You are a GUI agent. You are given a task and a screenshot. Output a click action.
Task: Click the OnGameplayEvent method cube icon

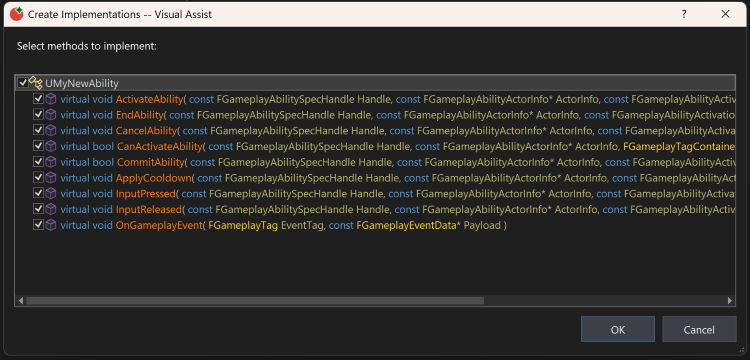[51, 225]
